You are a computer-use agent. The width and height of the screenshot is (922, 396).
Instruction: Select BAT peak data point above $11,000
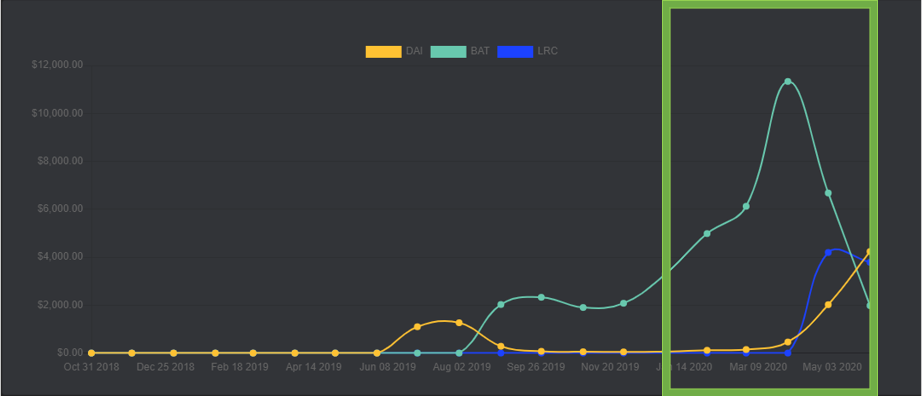click(x=787, y=81)
